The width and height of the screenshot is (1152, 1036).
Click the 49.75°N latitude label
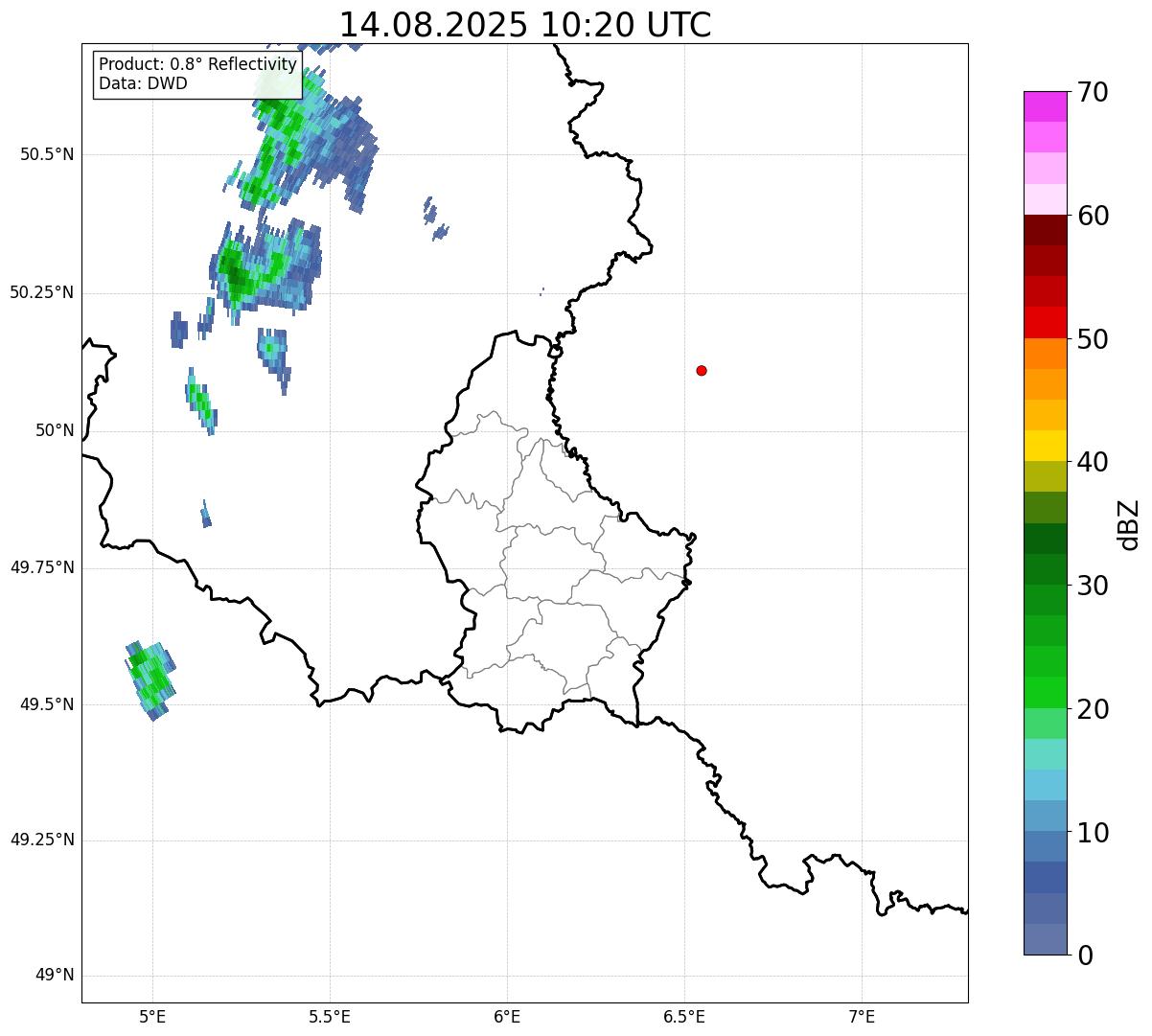tap(42, 567)
